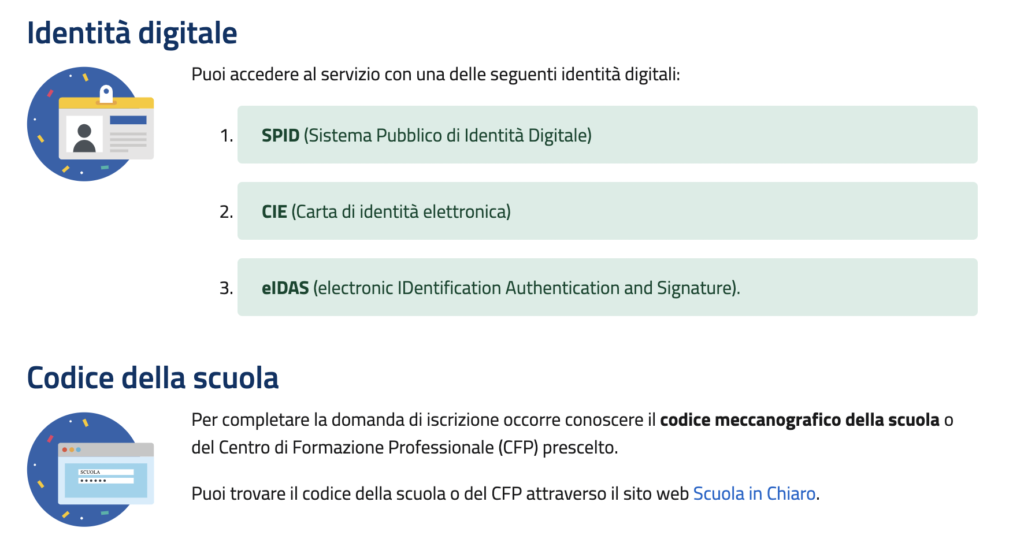Image resolution: width=1024 pixels, height=550 pixels.
Task: Click the white clip atop the badge
Action: [x=106, y=94]
